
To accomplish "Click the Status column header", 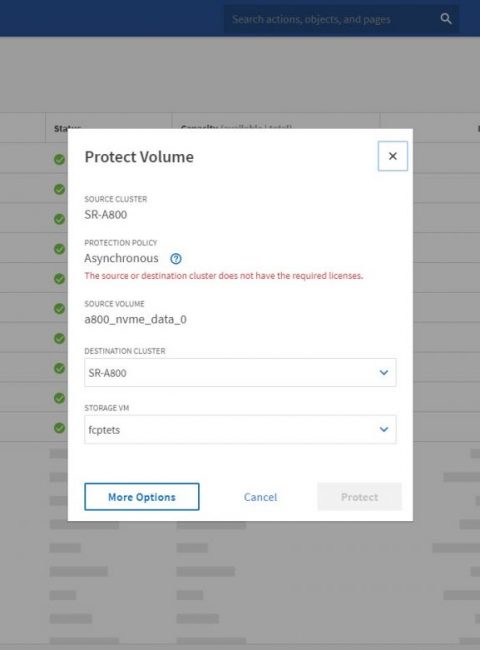I will 67,128.
